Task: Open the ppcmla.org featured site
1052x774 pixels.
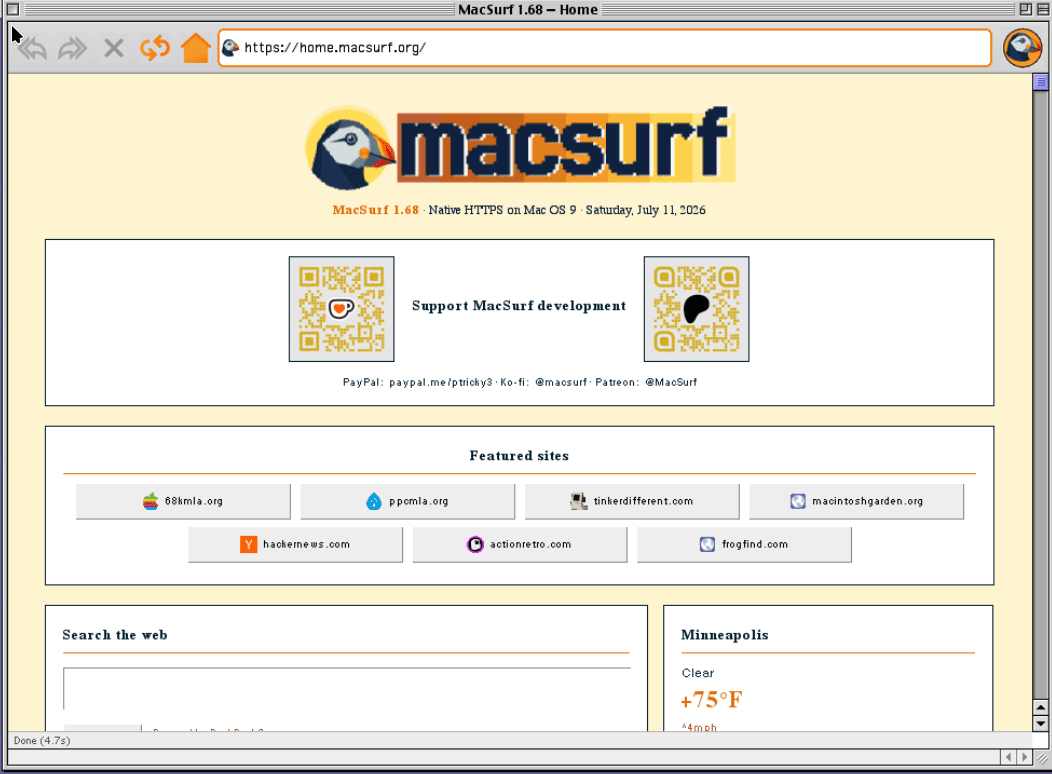Action: [x=407, y=501]
